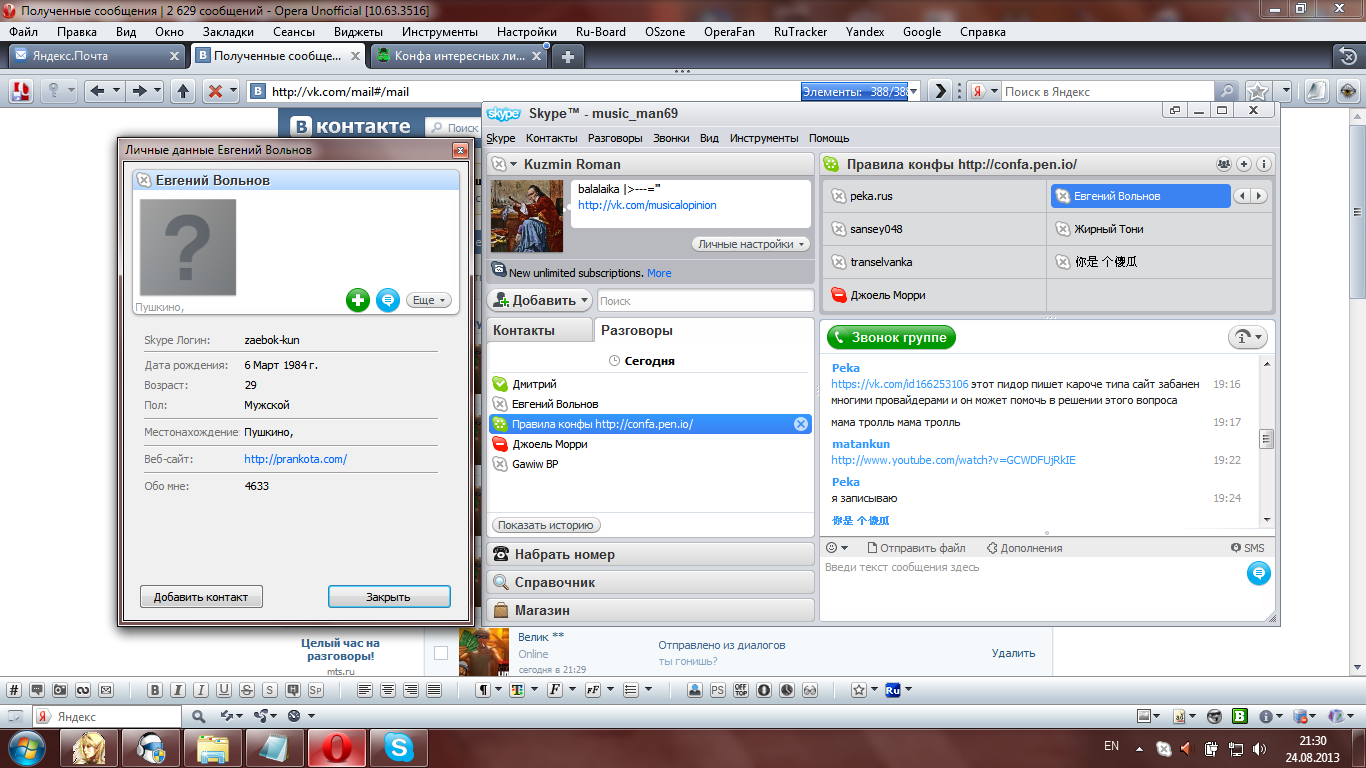Send message with the blue send icon
Viewport: 1366px width, 768px height.
1259,573
